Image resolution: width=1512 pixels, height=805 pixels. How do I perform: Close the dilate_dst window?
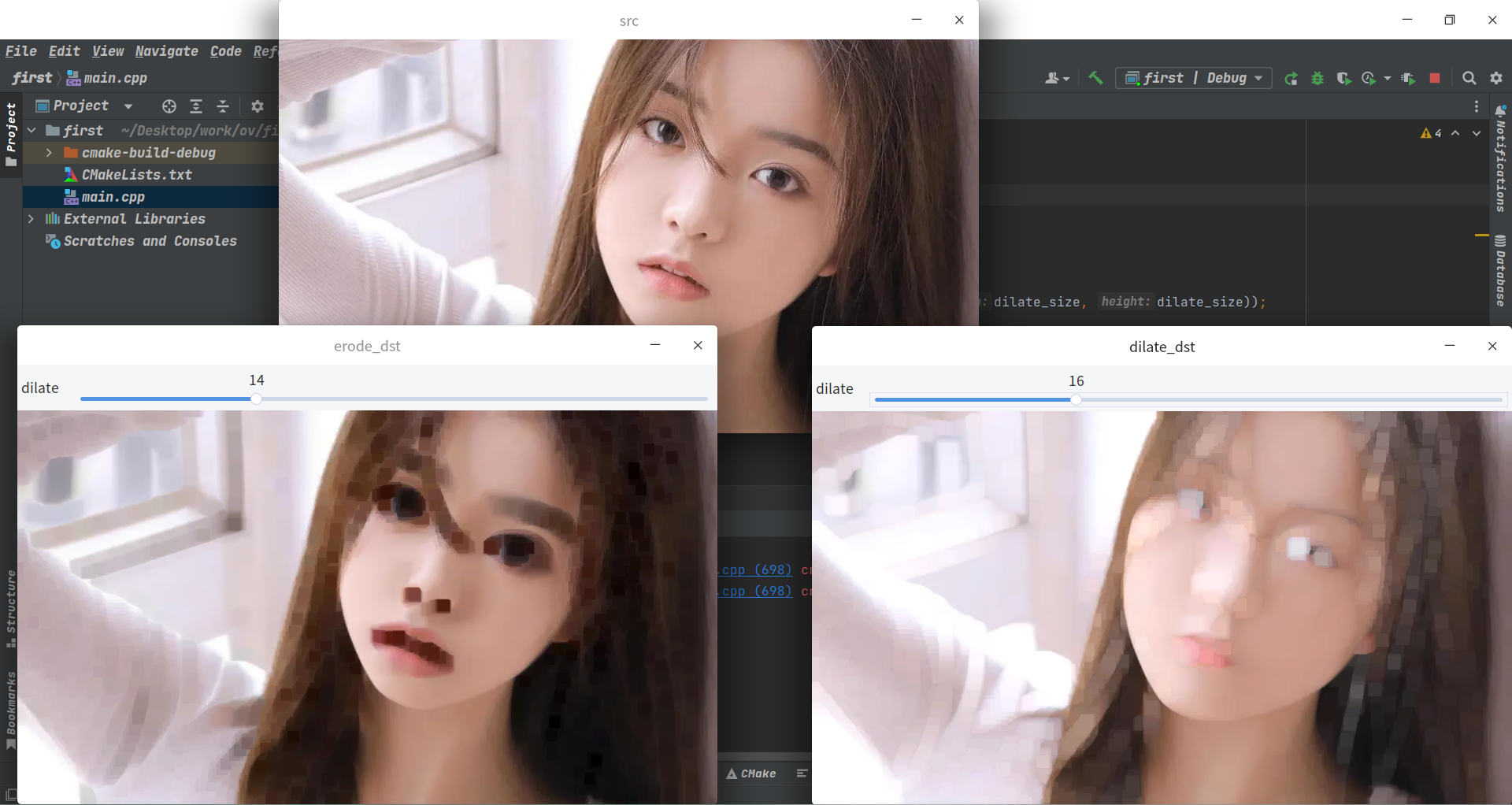coord(1492,346)
